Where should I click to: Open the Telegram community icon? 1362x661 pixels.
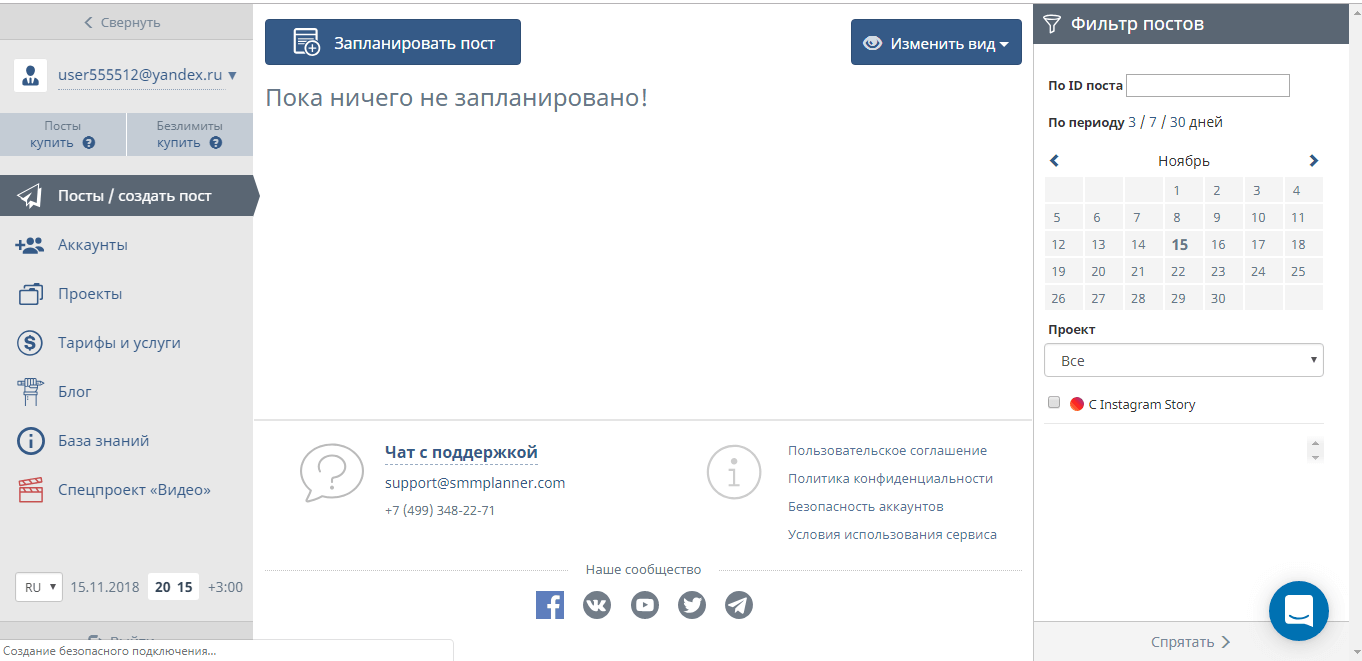tap(739, 605)
